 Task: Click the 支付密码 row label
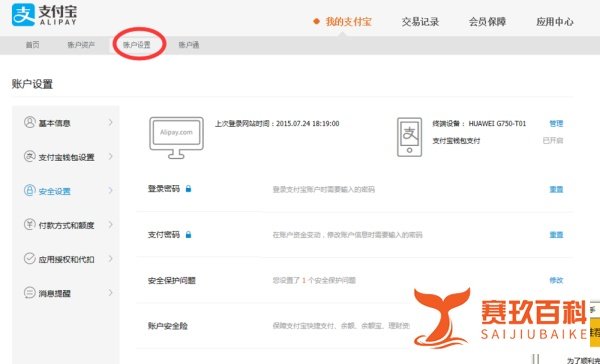164,235
